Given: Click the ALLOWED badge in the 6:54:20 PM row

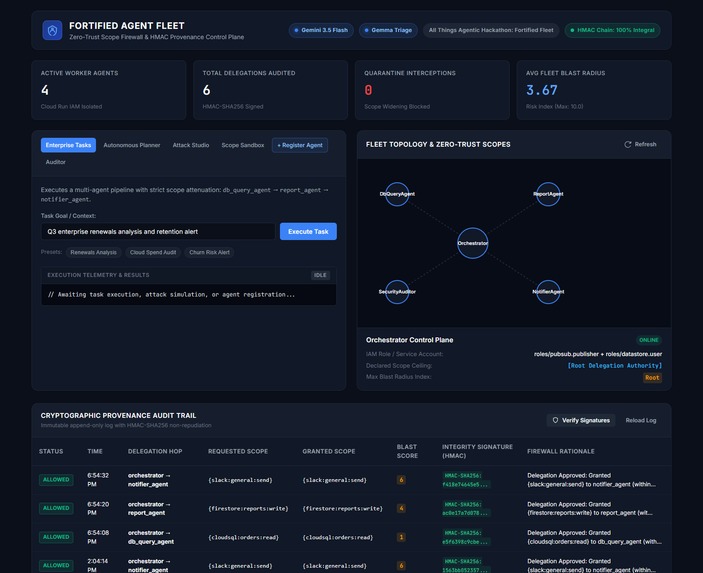Looking at the screenshot, I should click(56, 508).
